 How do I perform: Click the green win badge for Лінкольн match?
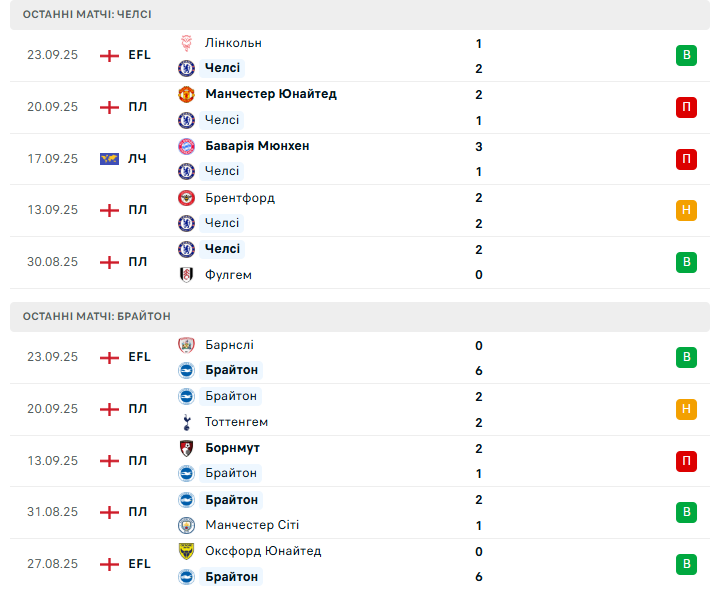[686, 55]
